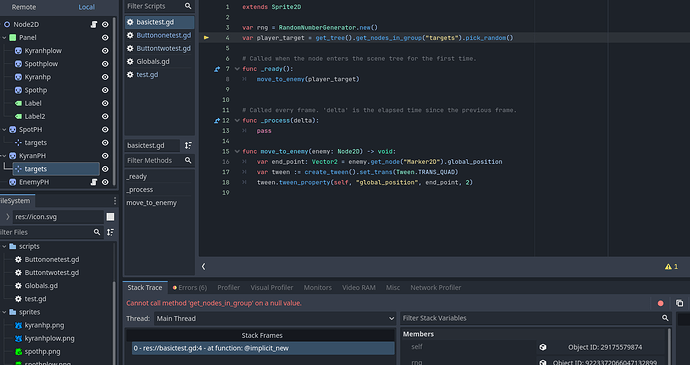This screenshot has width=690, height=365.
Task: Click the Panel node icon
Action: (13, 38)
